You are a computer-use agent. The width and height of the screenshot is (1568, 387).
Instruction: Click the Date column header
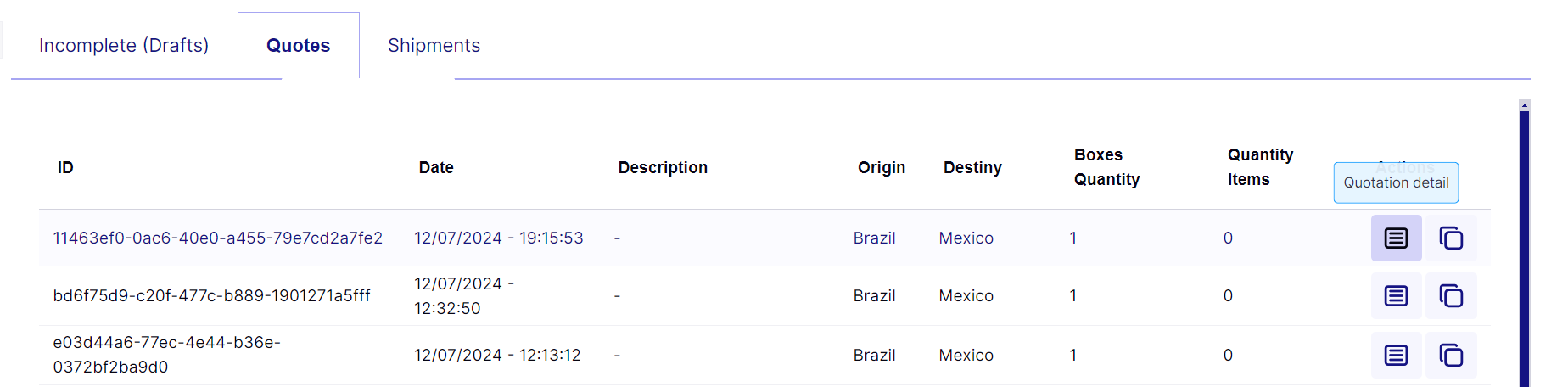pyautogui.click(x=436, y=167)
